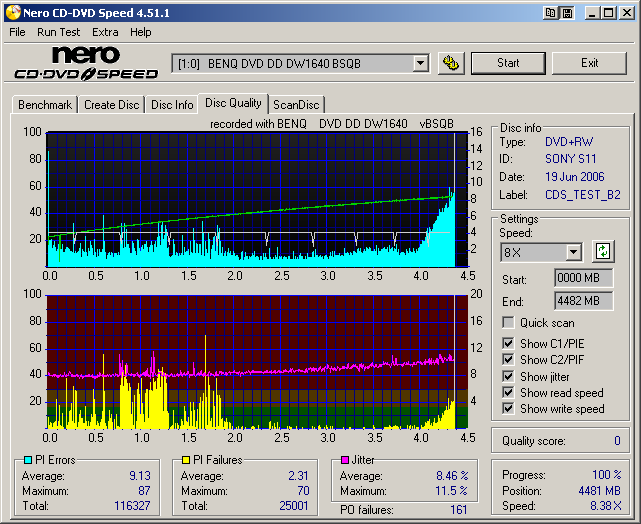Click the End position field showing 4482 MB
This screenshot has width=641, height=524.
[x=583, y=300]
